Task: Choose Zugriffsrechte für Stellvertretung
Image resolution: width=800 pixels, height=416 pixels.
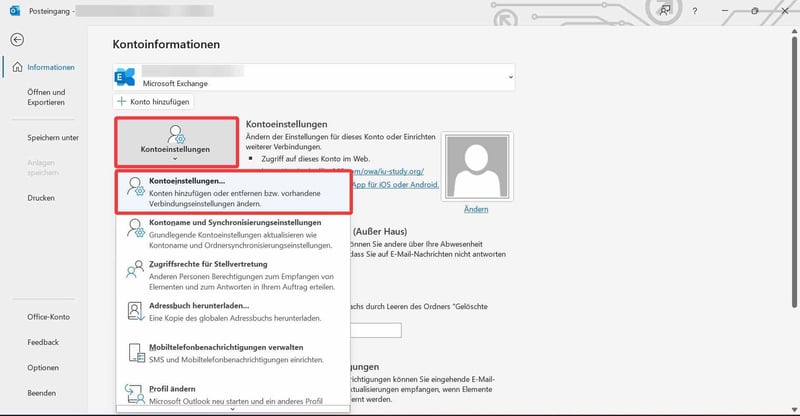Action: [234, 275]
